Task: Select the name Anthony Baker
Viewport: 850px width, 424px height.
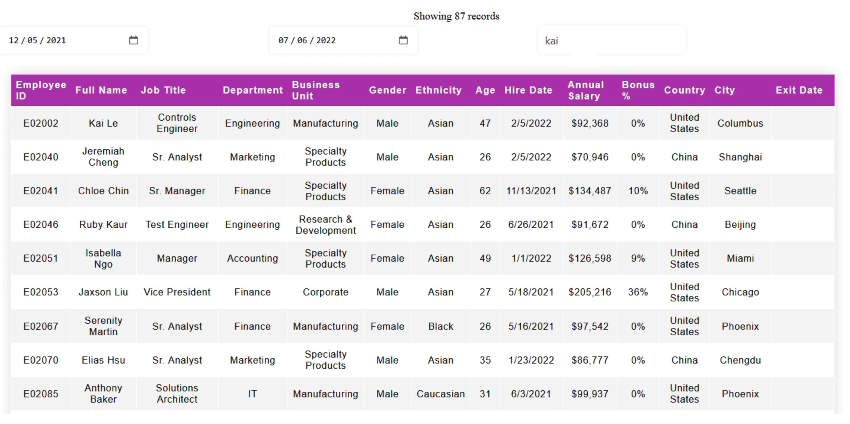Action: click(x=103, y=394)
